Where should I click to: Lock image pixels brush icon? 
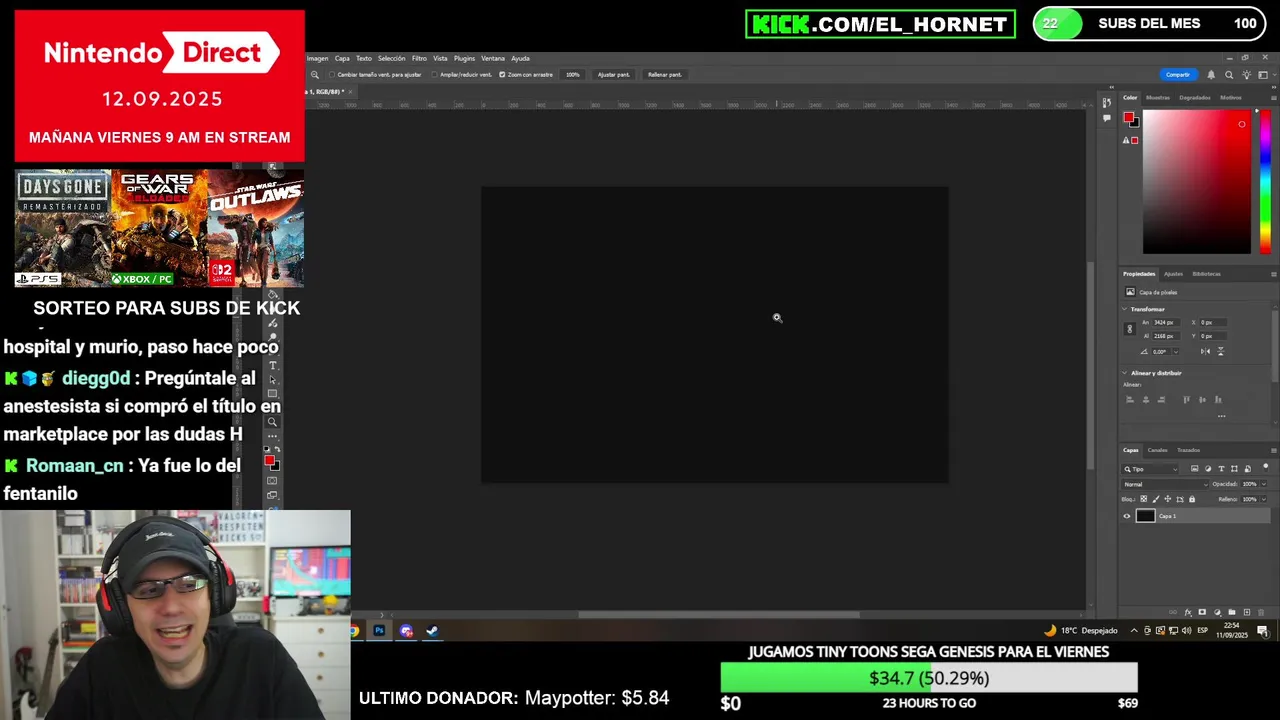[x=1156, y=499]
